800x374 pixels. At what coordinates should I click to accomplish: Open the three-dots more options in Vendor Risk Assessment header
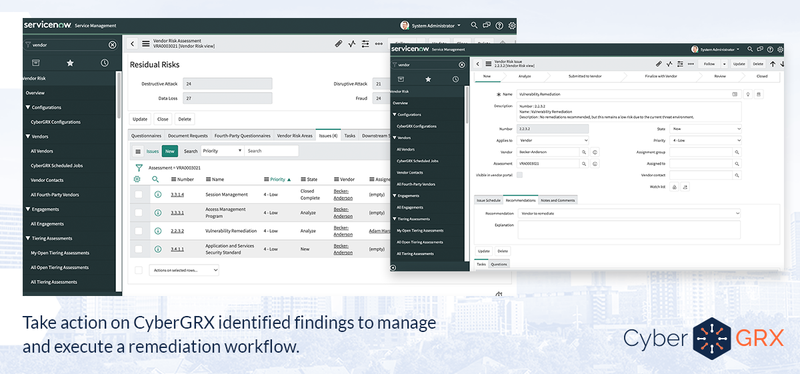tap(379, 44)
